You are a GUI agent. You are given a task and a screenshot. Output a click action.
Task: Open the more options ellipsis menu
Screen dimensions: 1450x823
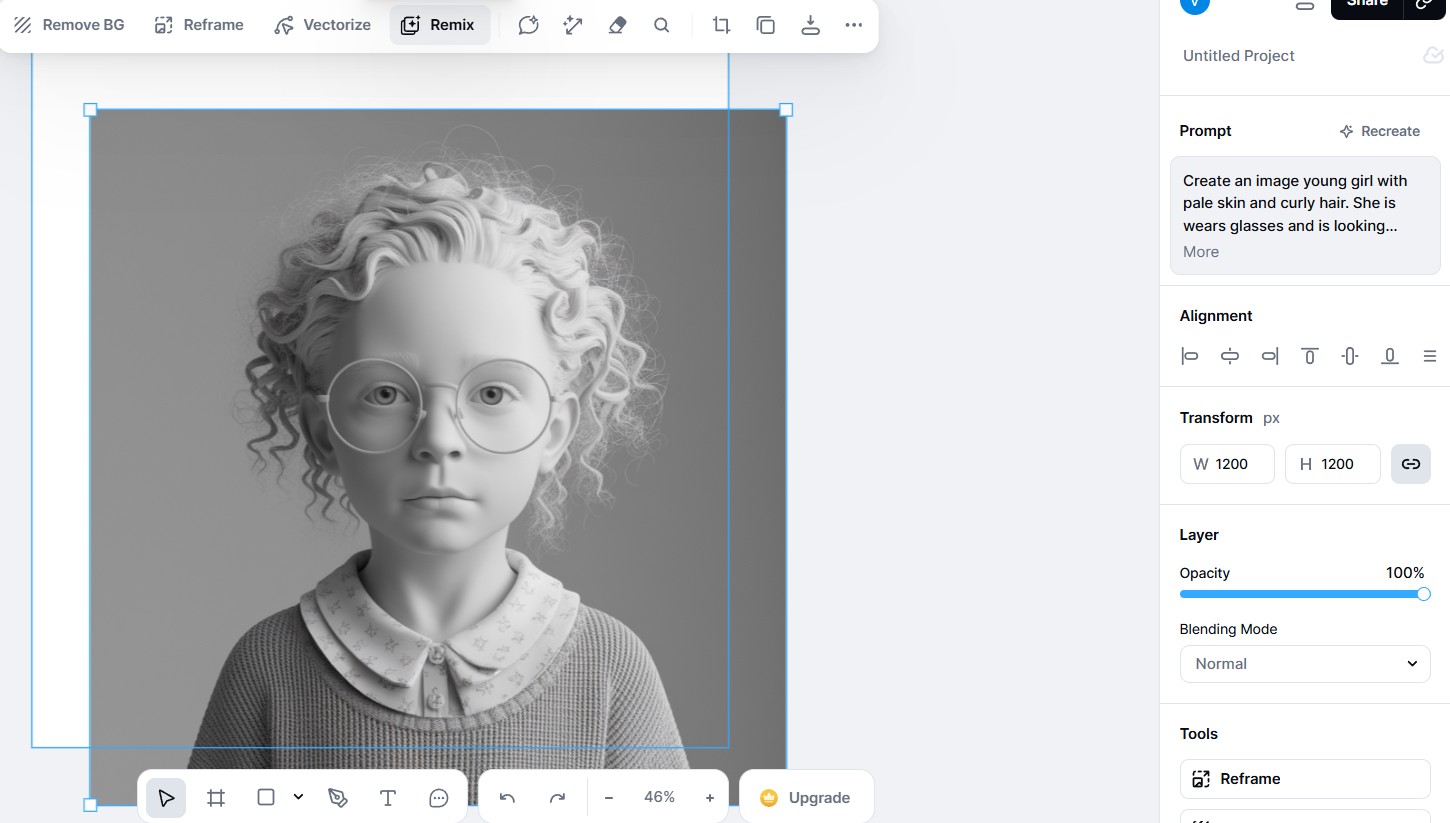(x=853, y=25)
